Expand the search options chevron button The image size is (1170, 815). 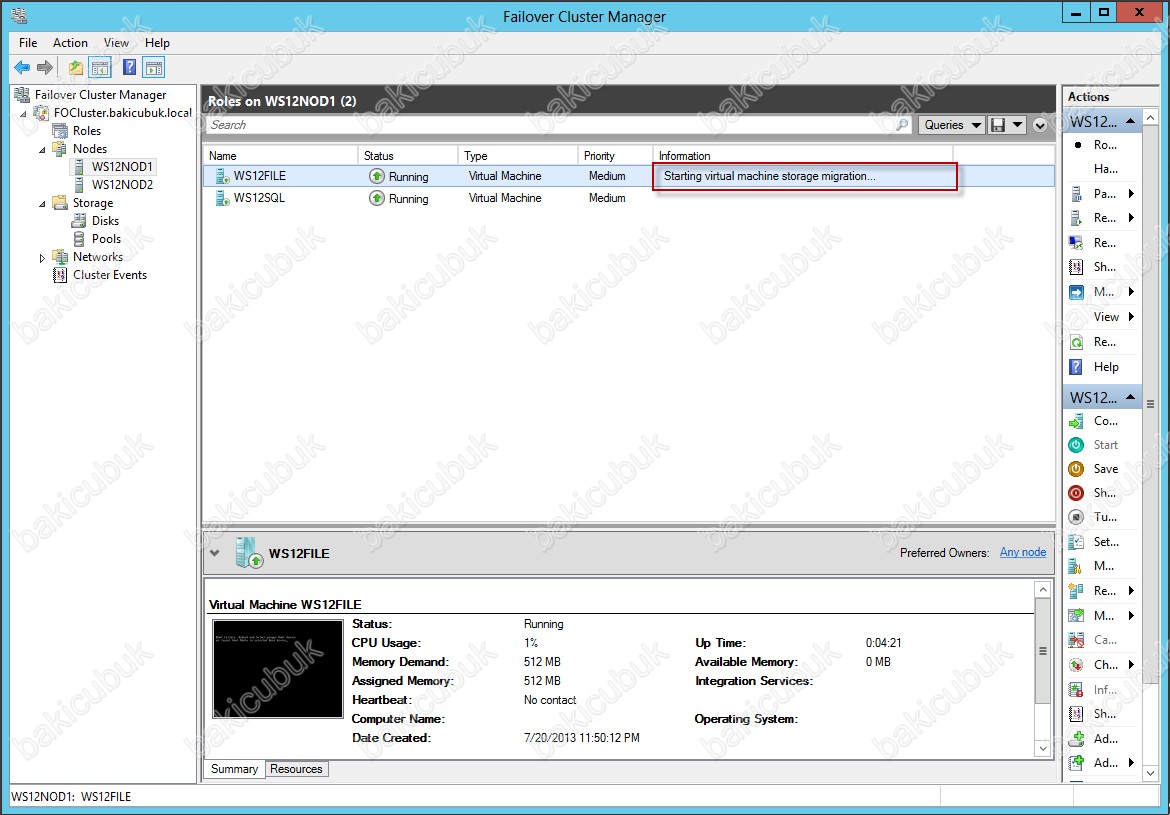(1040, 125)
